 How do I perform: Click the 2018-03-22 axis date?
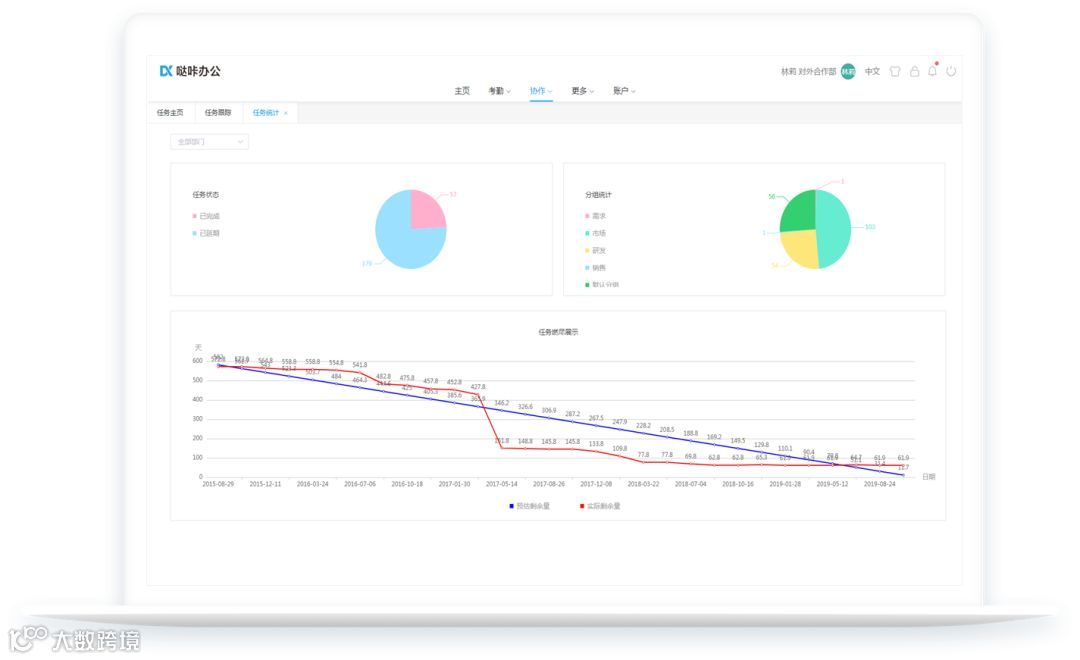point(643,484)
